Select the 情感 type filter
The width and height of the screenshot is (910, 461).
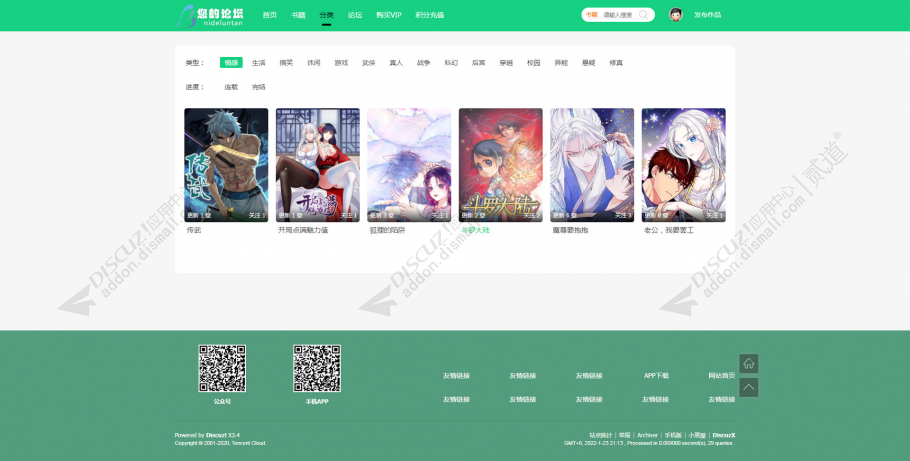[231, 63]
